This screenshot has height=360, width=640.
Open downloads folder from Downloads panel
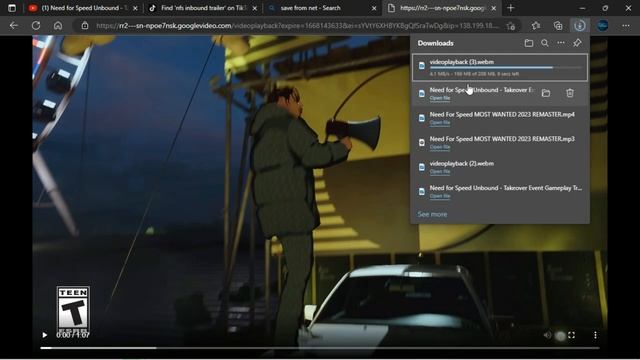[x=529, y=43]
